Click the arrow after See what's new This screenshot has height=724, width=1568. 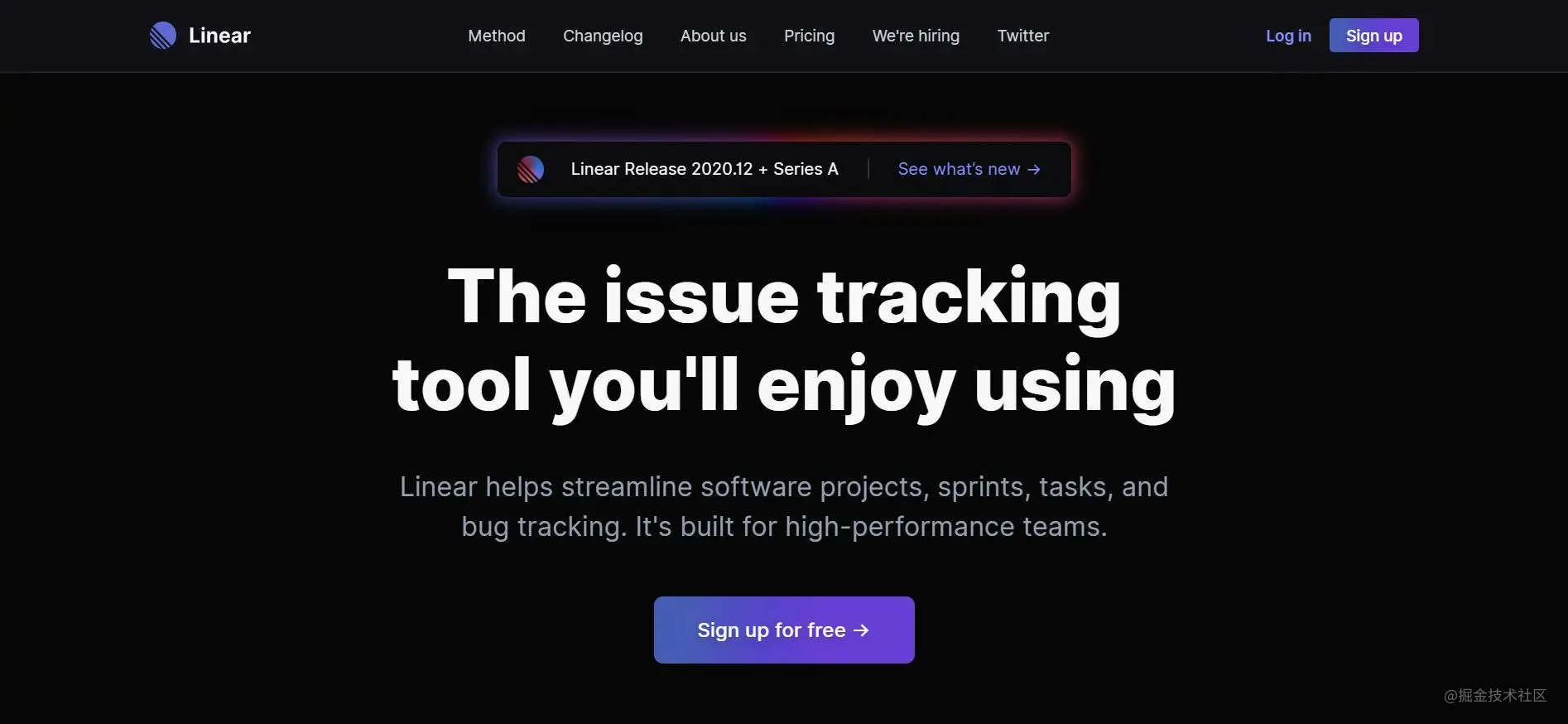pyautogui.click(x=1034, y=169)
